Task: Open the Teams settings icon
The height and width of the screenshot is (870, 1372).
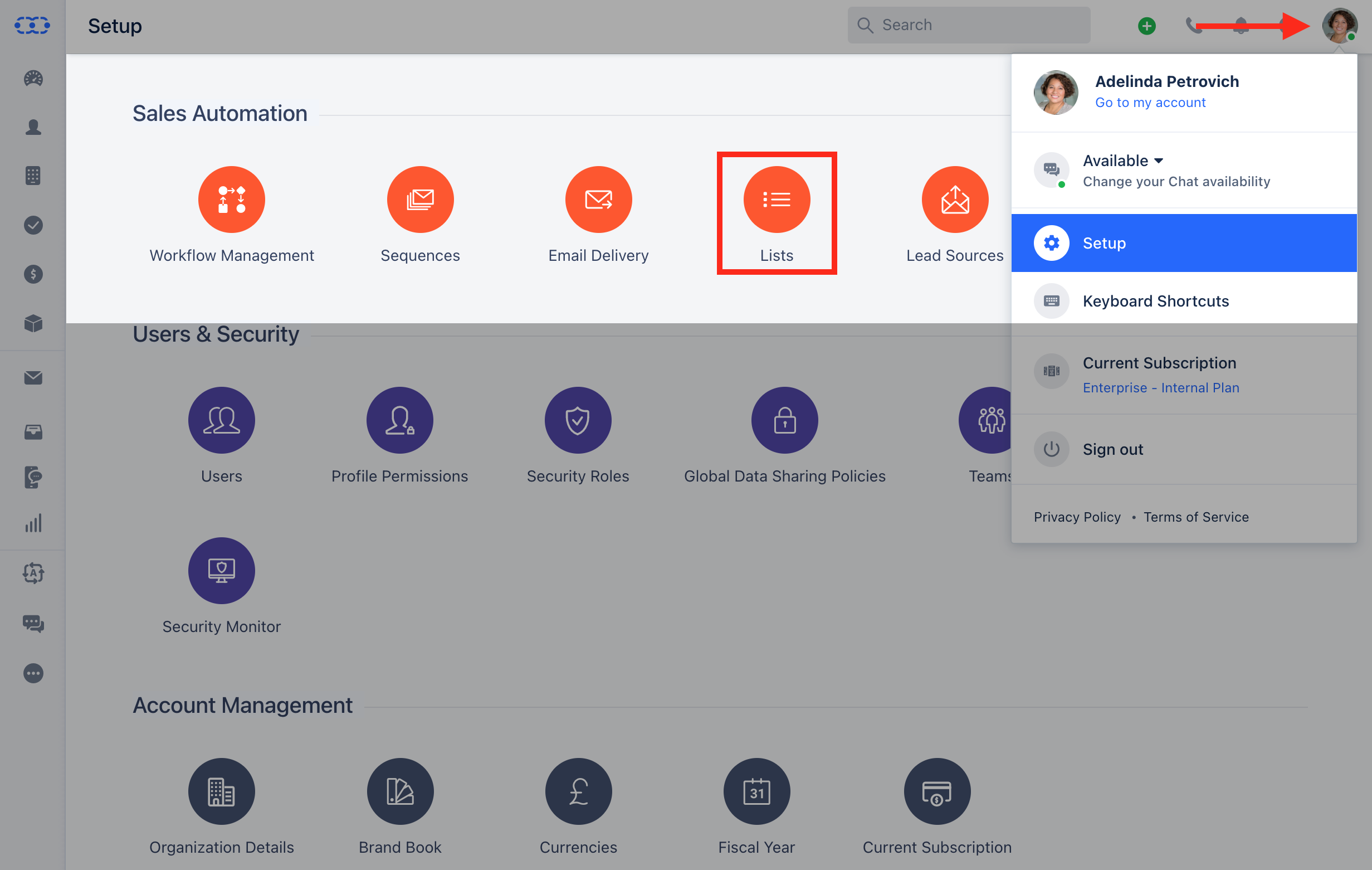Action: click(986, 420)
